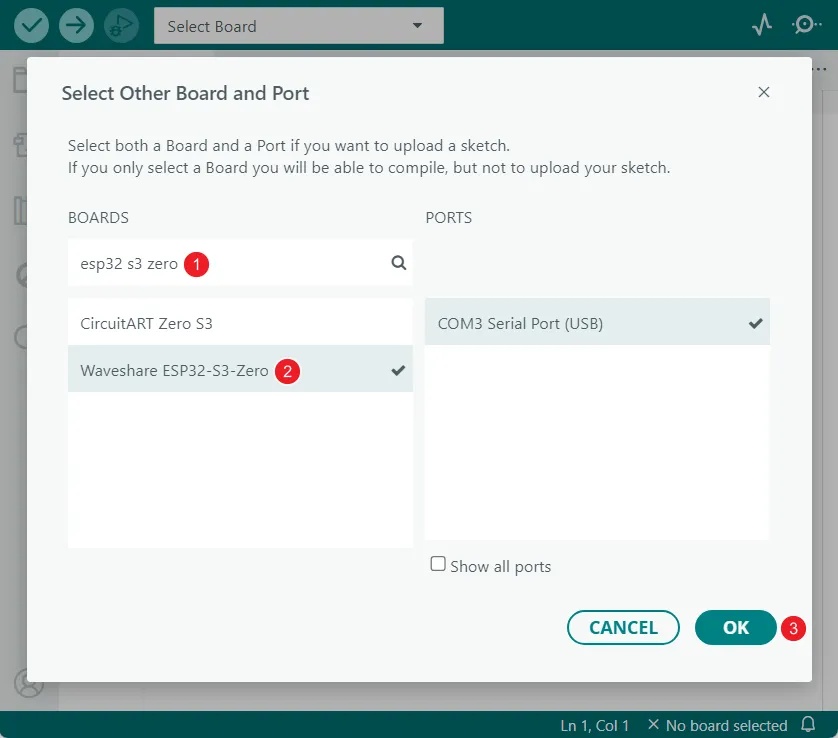Screen dimensions: 838x738
Task: Open the Serial Monitor
Action: tap(805, 26)
